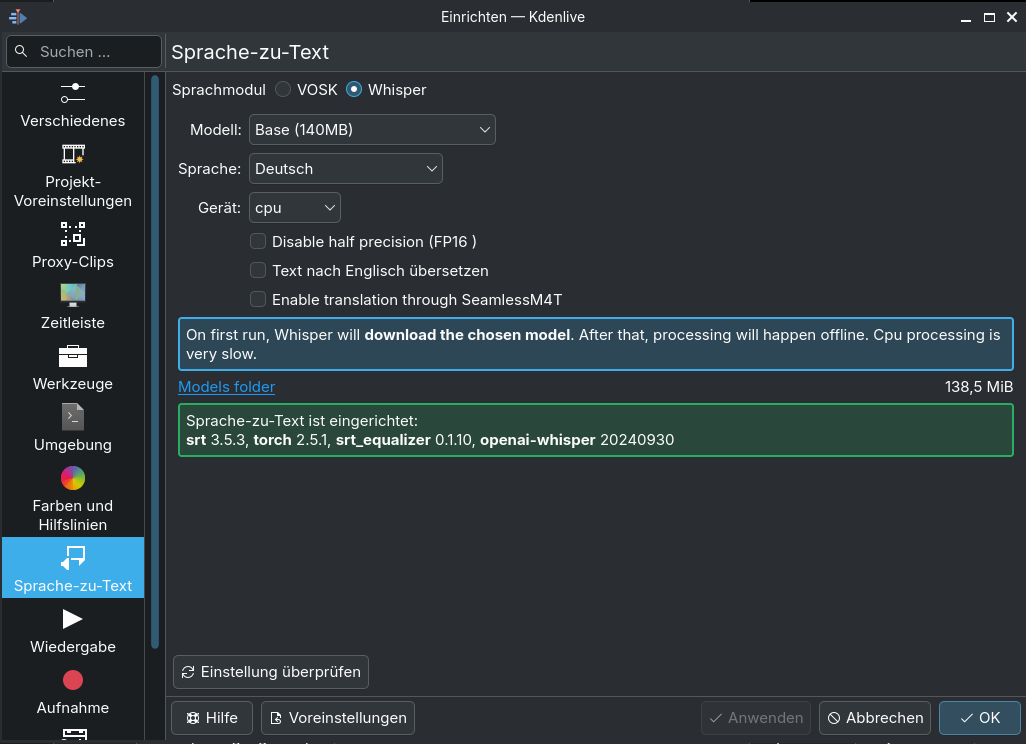Enable translation through SeamlessM4T checkbox
The image size is (1026, 744).
[x=258, y=299]
